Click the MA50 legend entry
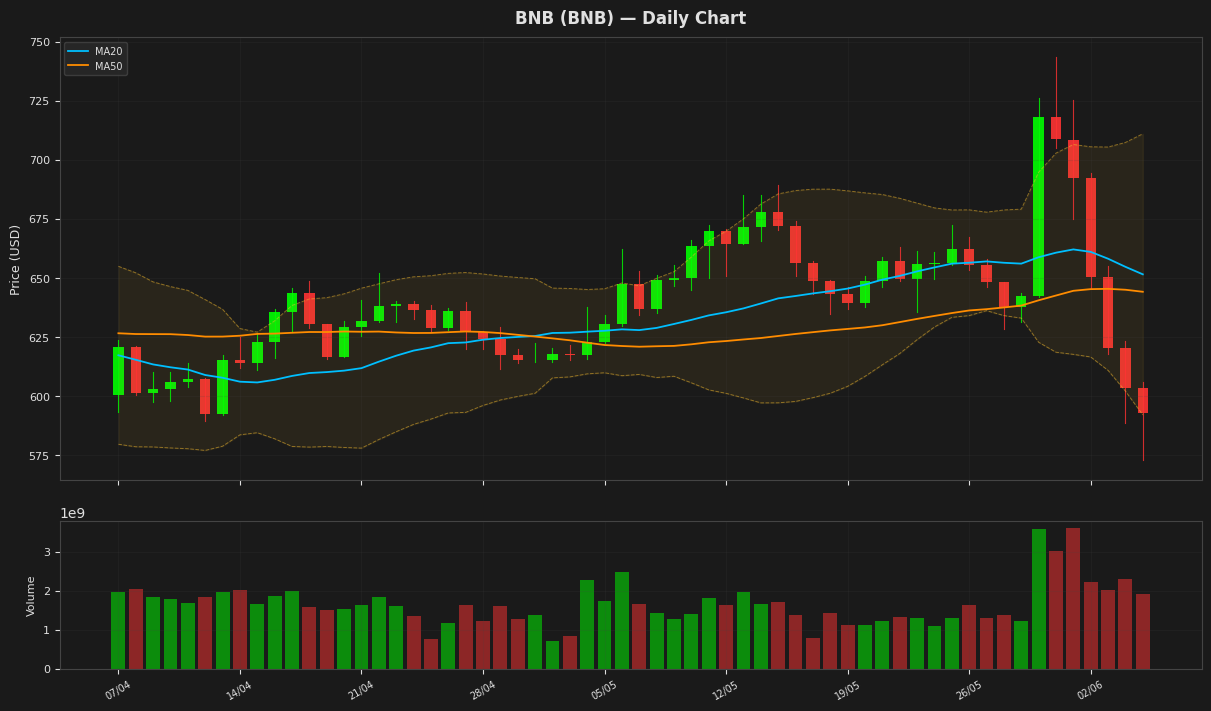Viewport: 1211px width, 711px height. tap(95, 67)
